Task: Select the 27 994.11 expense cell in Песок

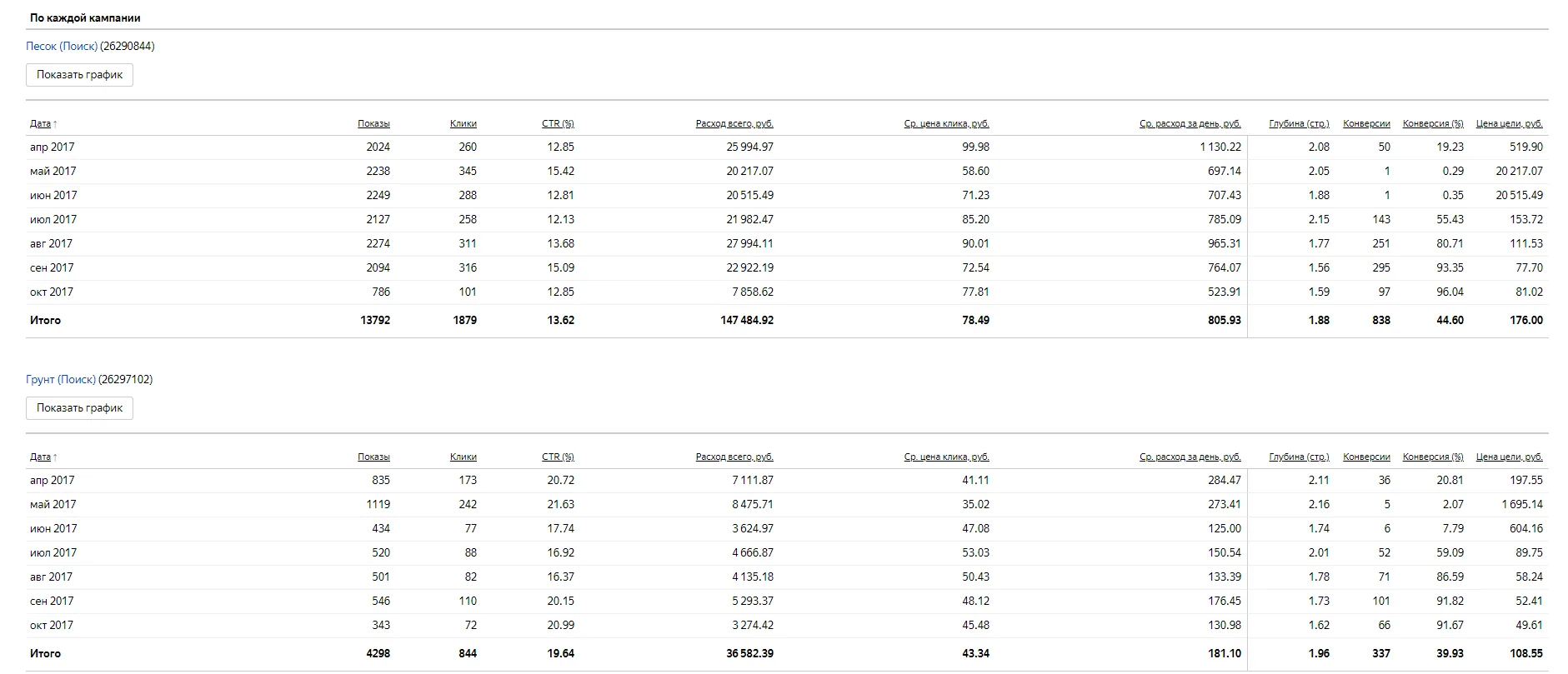Action: (749, 244)
